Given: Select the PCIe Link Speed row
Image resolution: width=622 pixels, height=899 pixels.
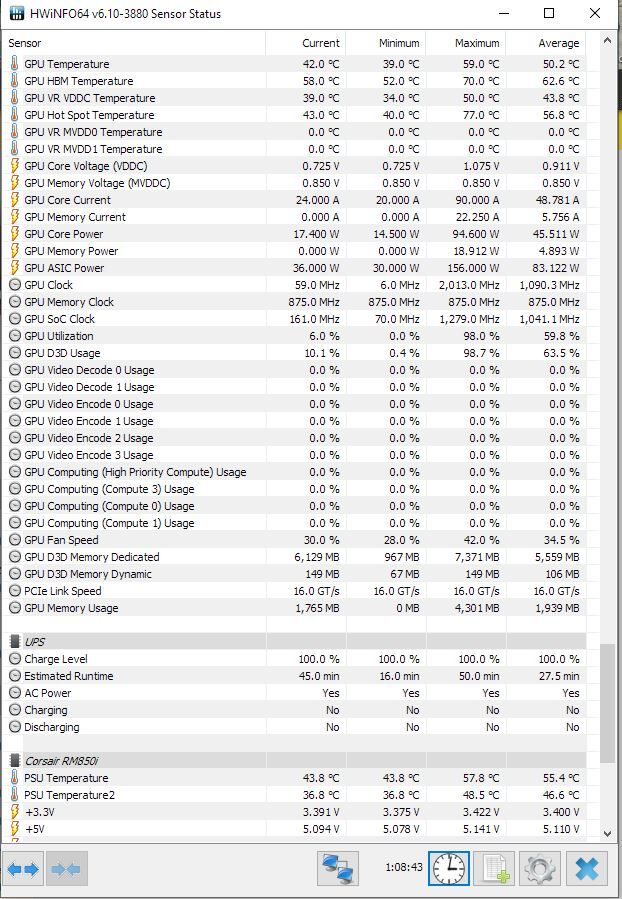Looking at the screenshot, I should click(x=294, y=591).
